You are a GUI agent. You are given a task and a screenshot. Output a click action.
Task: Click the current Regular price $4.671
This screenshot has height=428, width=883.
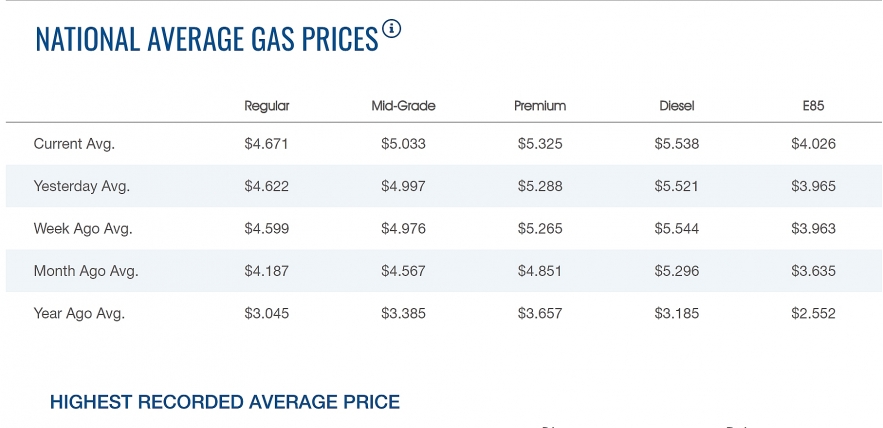267,144
